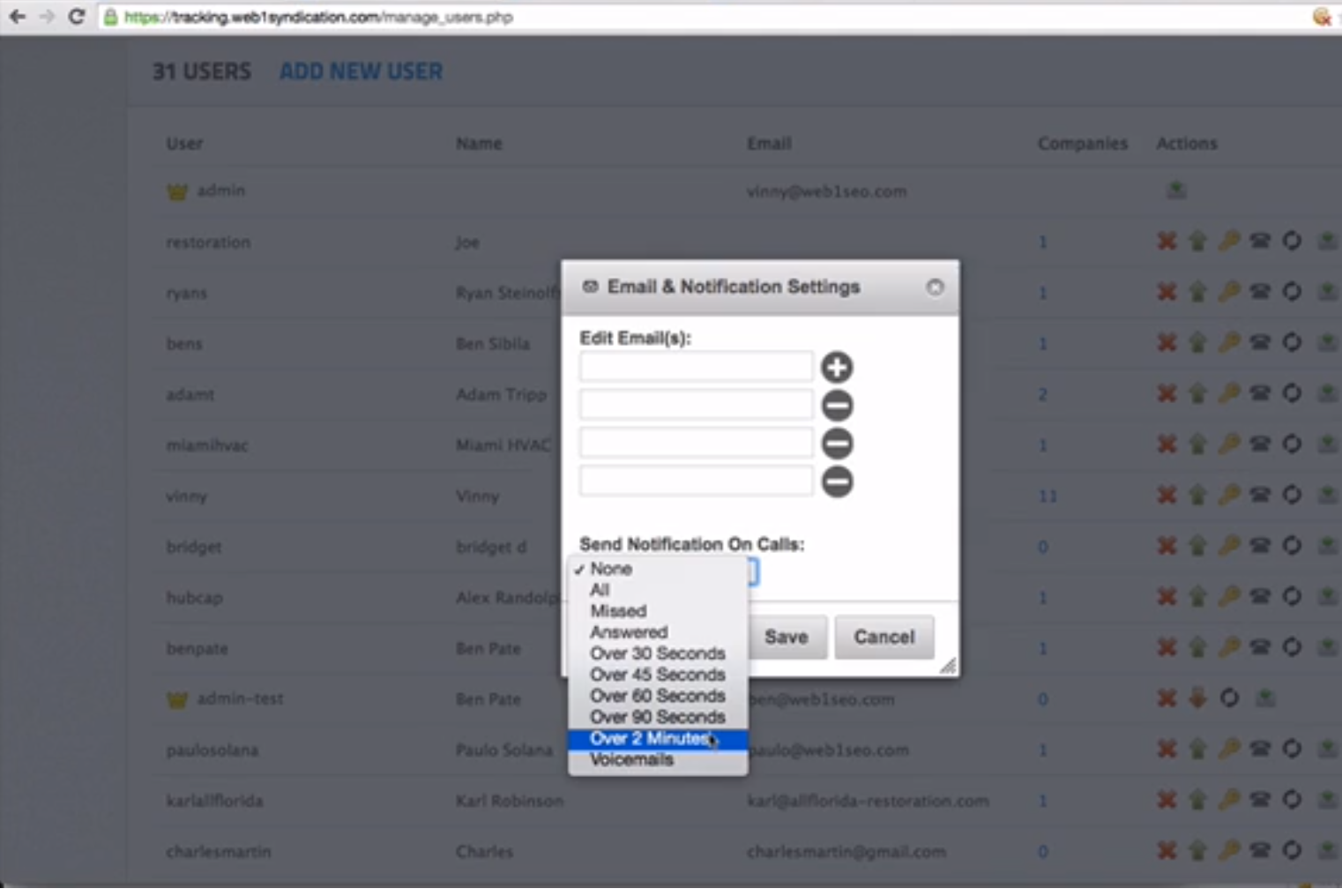The width and height of the screenshot is (1342, 896).
Task: Open ADD NEW USER
Action: pos(361,71)
